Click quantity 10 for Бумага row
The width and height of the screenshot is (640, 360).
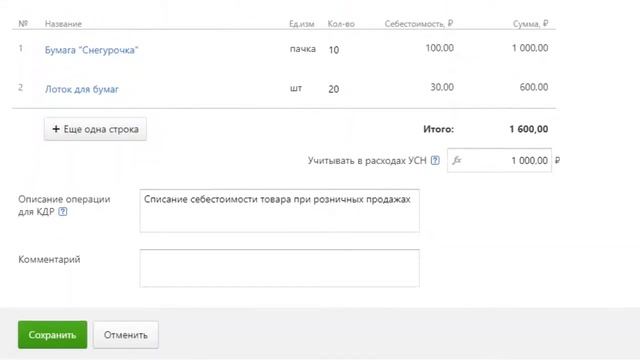[334, 50]
